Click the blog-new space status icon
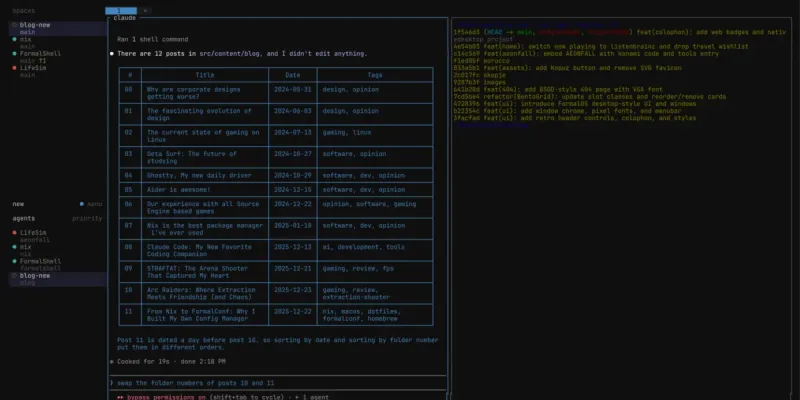 pos(14,25)
